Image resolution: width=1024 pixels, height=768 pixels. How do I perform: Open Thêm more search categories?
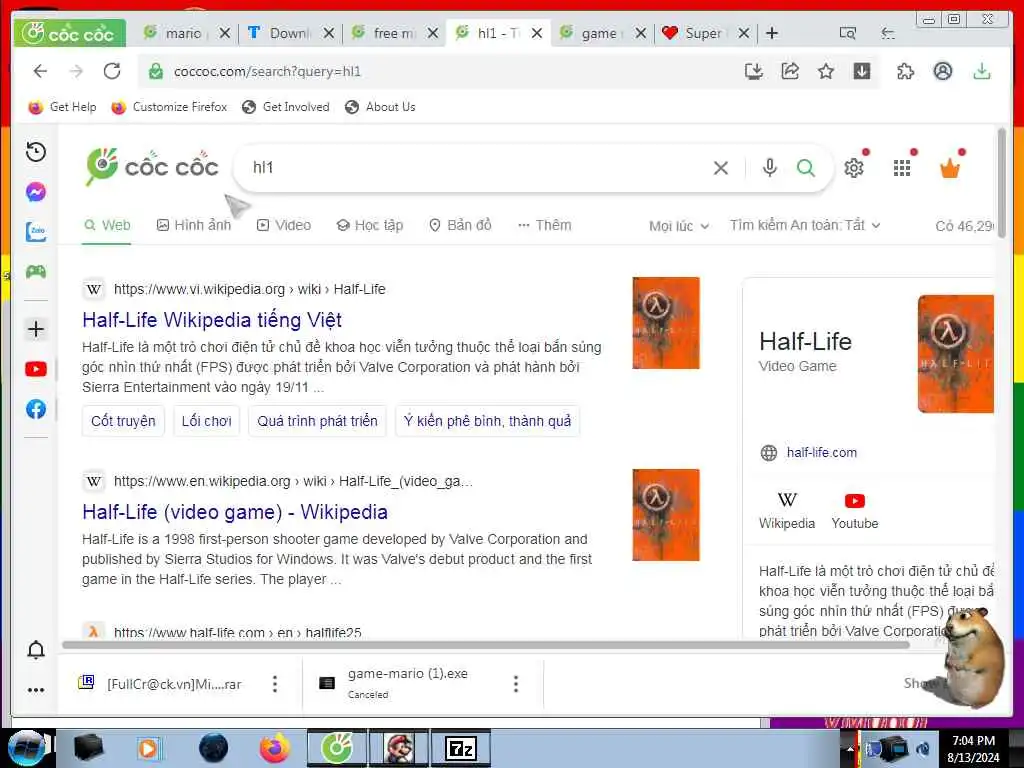545,225
